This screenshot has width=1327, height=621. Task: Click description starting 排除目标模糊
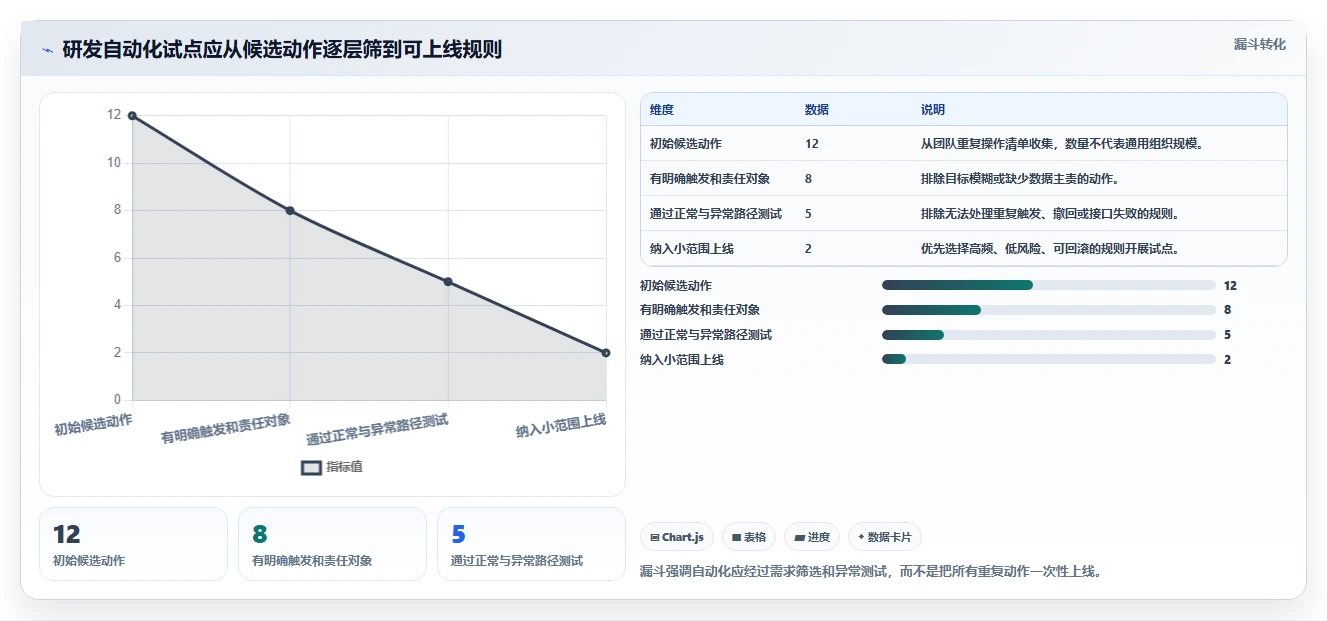[x=1020, y=179]
